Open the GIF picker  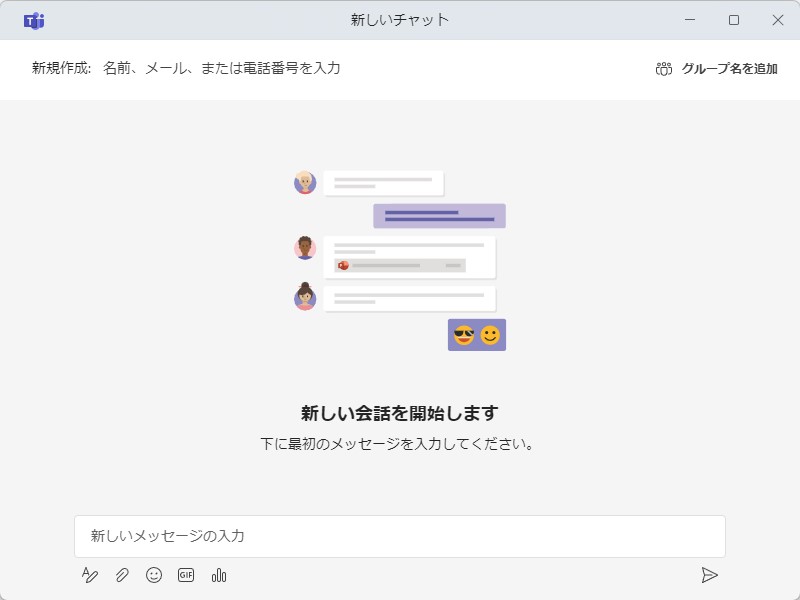(x=184, y=576)
